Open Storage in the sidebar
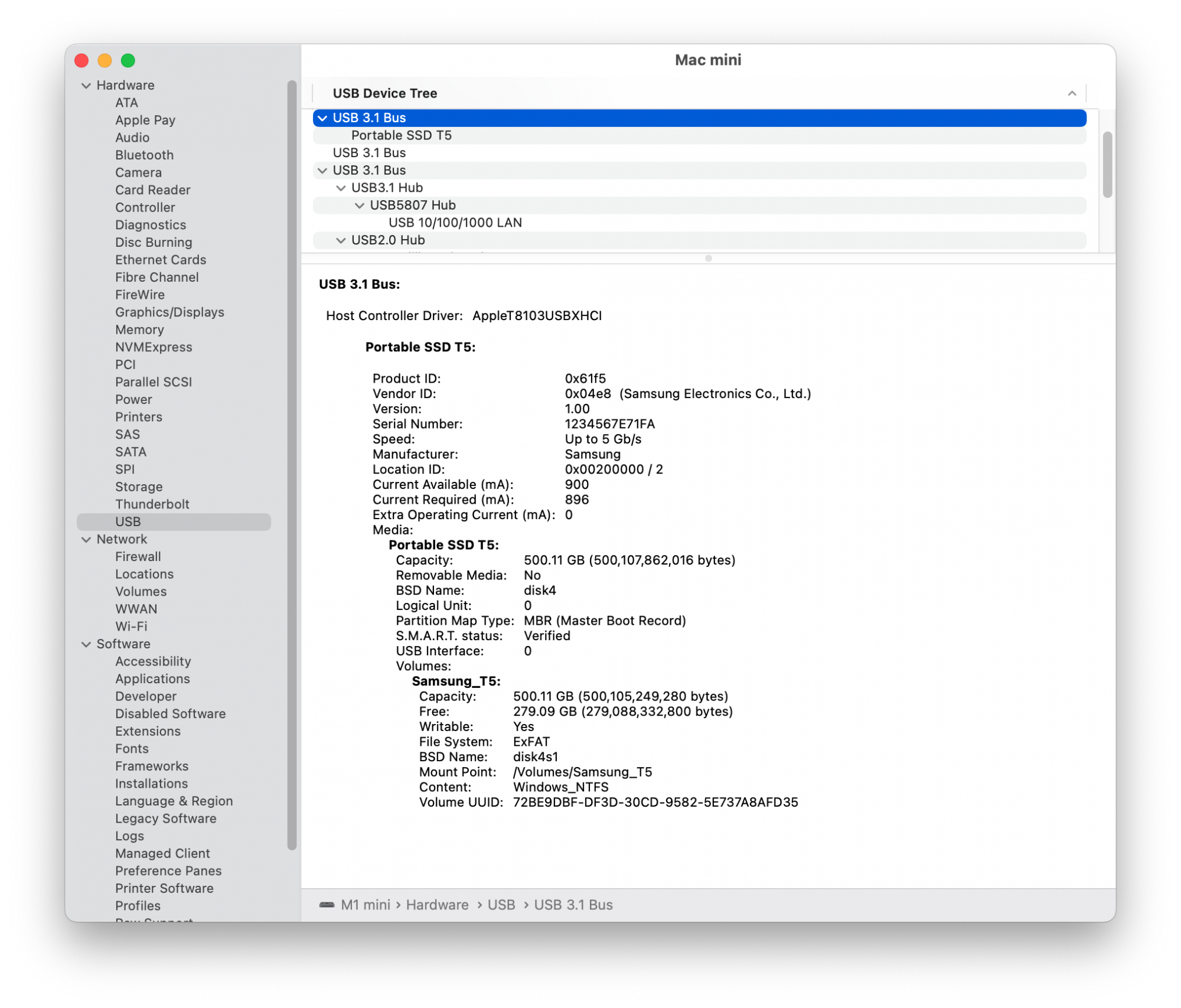This screenshot has width=1181, height=1008. (x=139, y=487)
